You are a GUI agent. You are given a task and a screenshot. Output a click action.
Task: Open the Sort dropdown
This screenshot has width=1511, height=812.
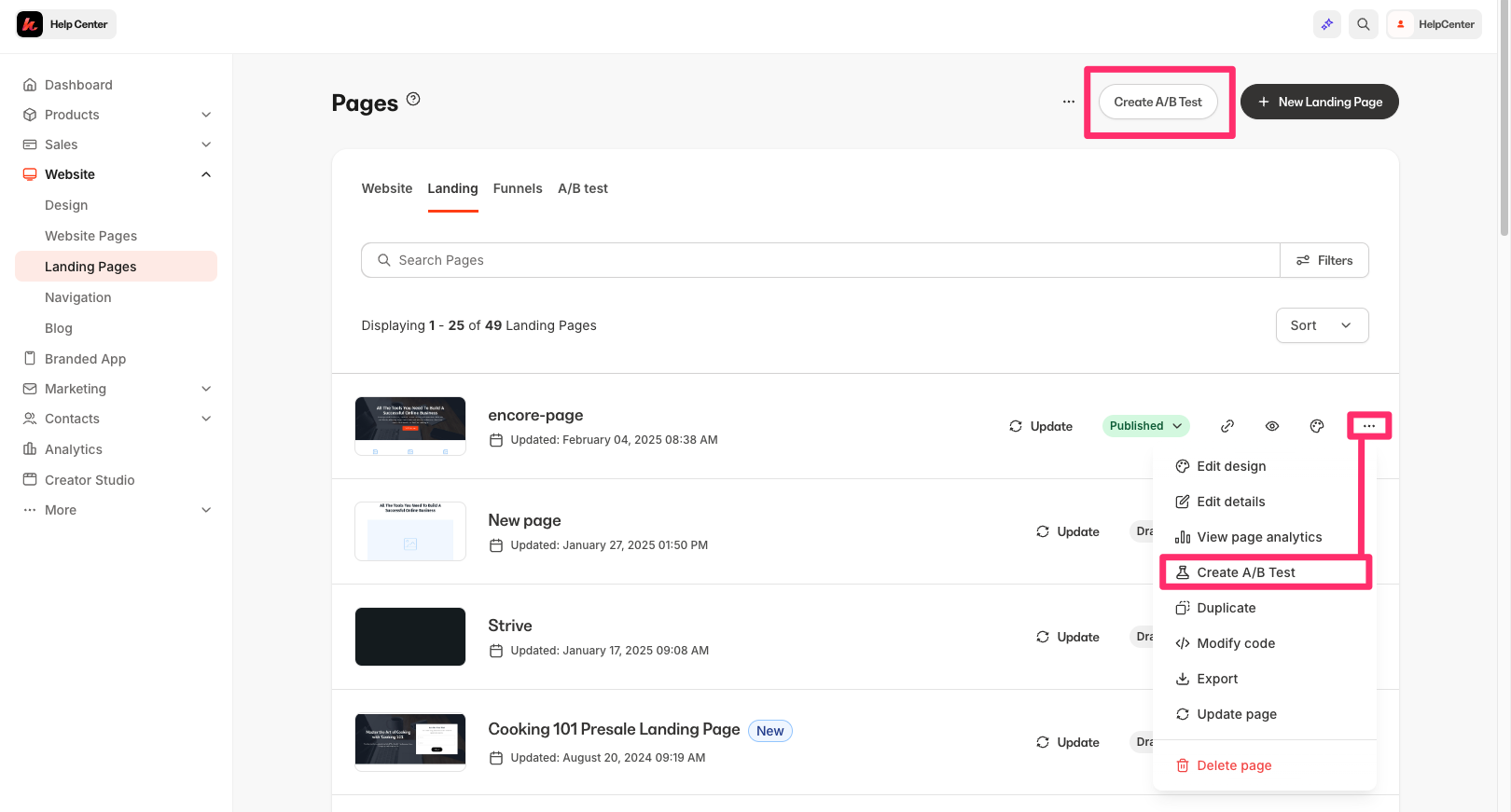[1322, 325]
